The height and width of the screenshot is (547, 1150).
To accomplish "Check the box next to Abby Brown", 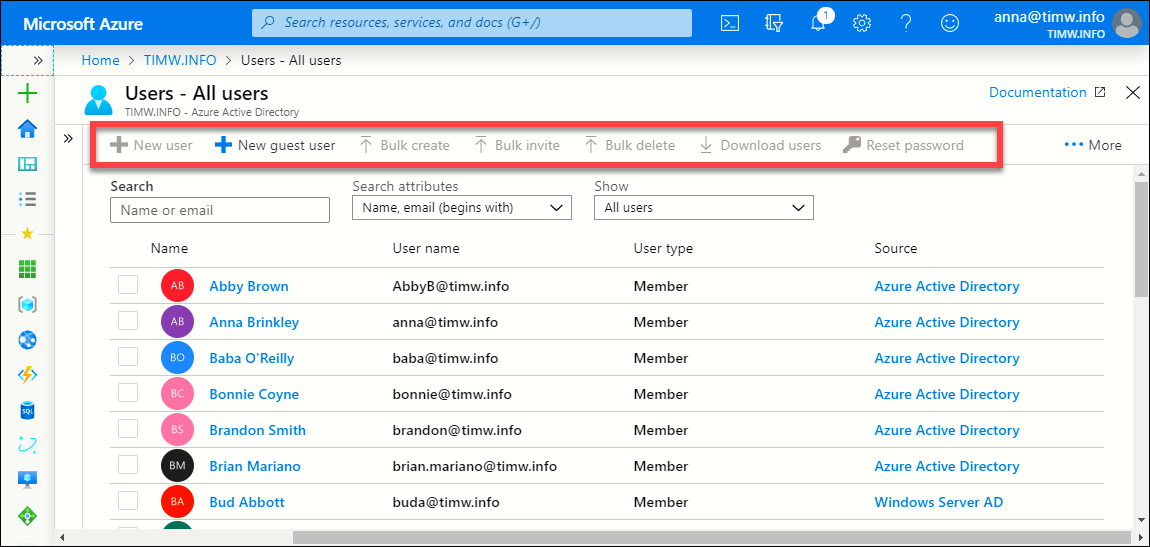I will coord(128,286).
